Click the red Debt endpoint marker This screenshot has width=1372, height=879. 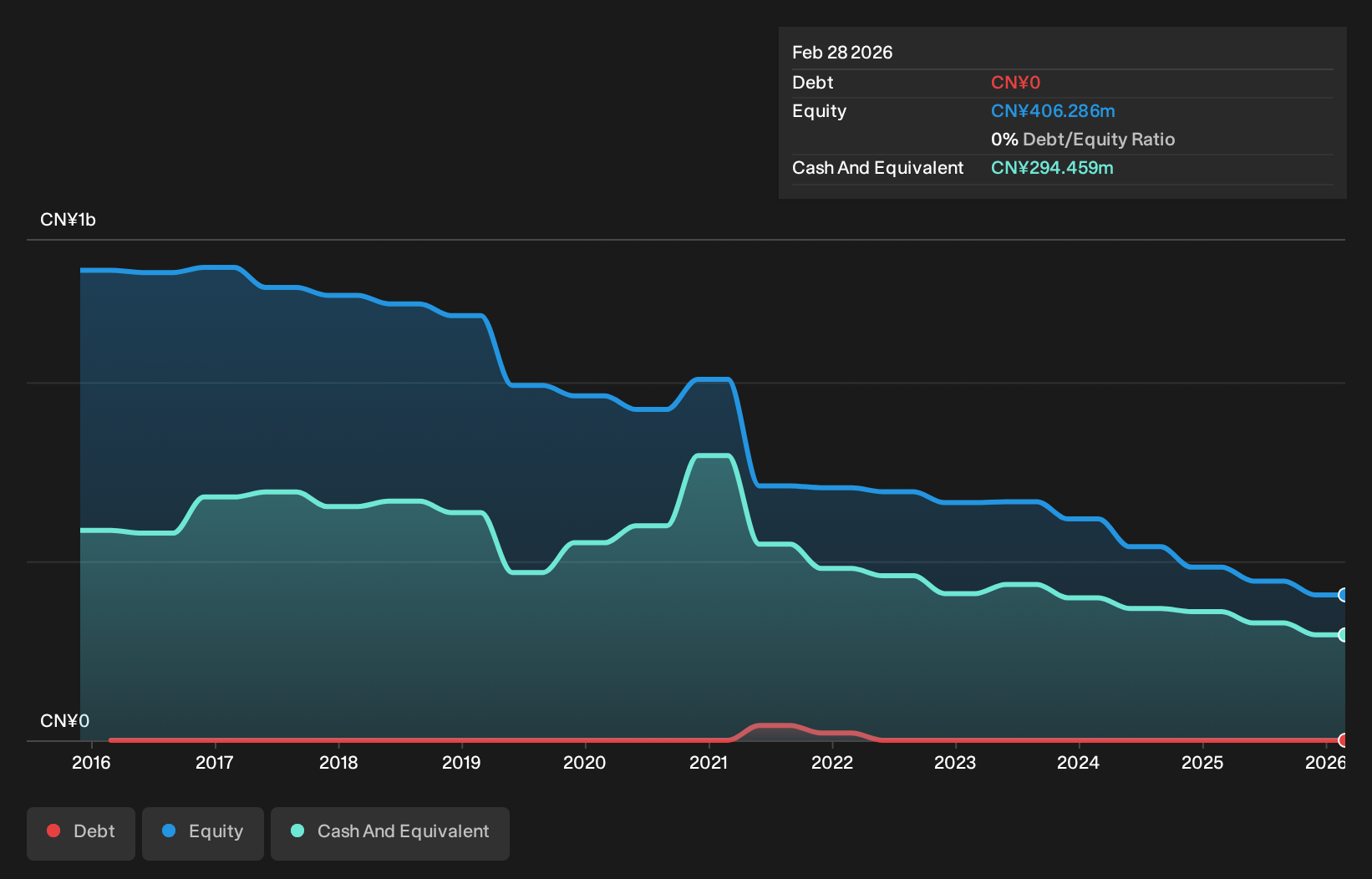pyautogui.click(x=1343, y=740)
